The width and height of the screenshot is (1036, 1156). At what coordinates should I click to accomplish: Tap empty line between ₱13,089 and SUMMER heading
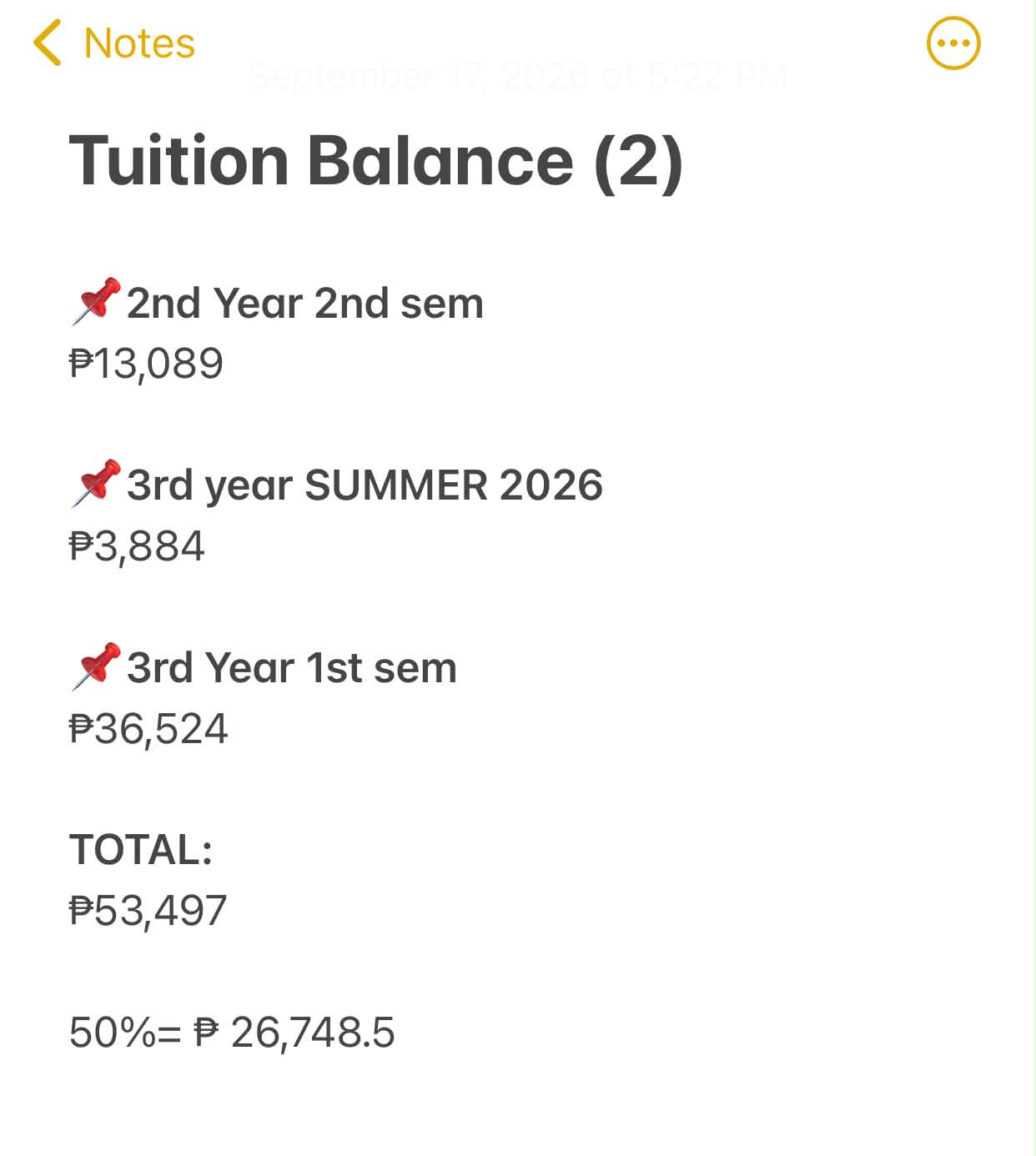click(x=518, y=425)
